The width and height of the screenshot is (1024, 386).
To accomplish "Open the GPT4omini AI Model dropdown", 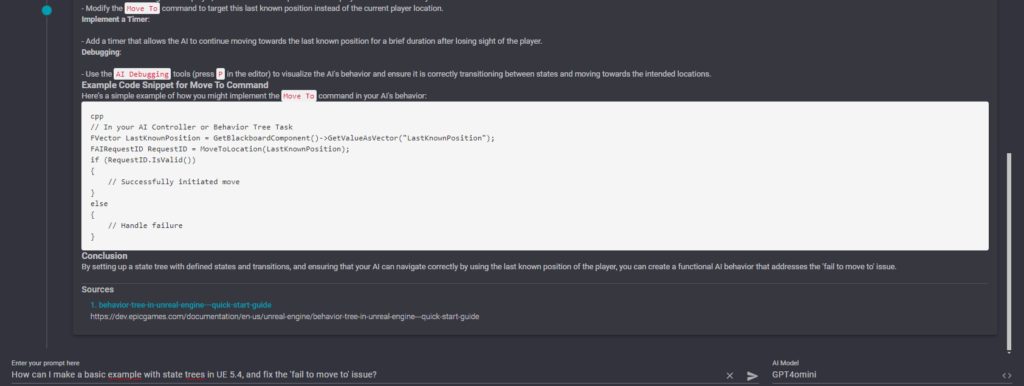I will pyautogui.click(x=885, y=375).
